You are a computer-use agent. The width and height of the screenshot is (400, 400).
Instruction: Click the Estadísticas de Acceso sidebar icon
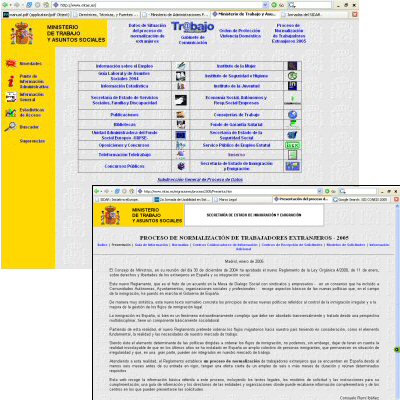[x=11, y=113]
